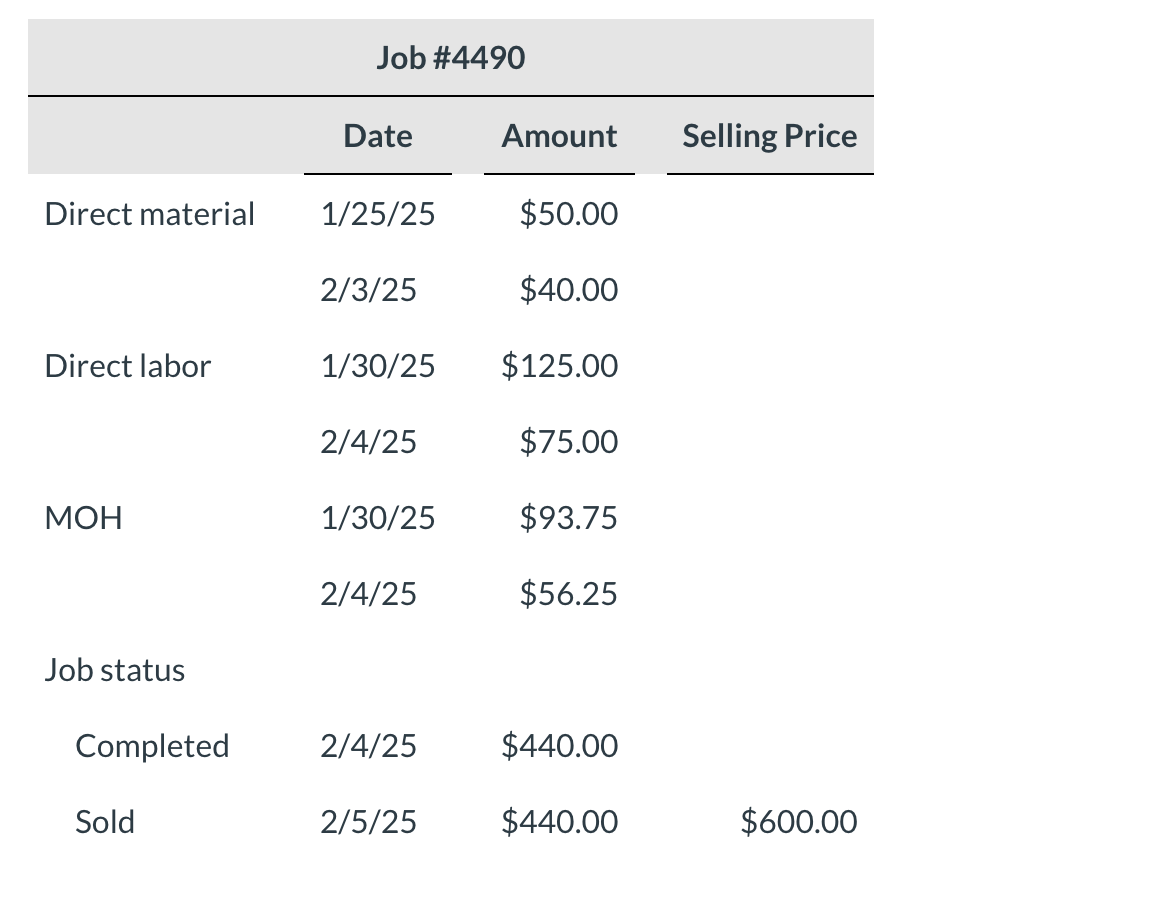
Task: Click the $600.00 selling price cell
Action: coord(799,822)
